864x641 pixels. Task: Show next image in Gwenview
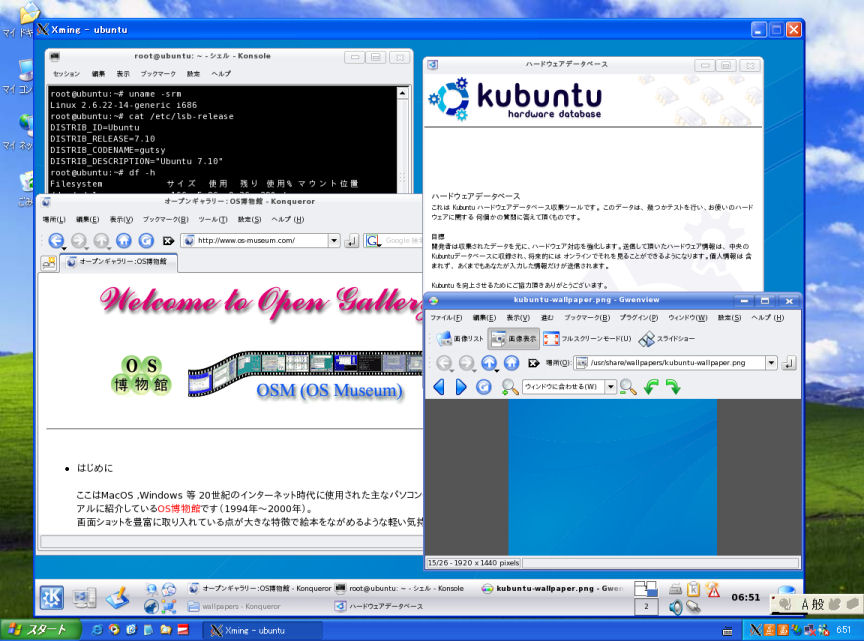click(461, 387)
